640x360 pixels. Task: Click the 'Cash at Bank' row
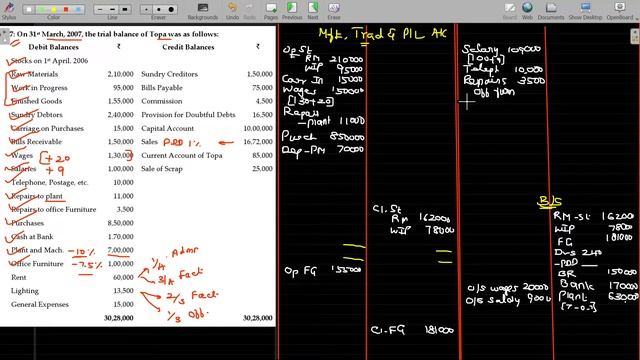[x=32, y=237]
